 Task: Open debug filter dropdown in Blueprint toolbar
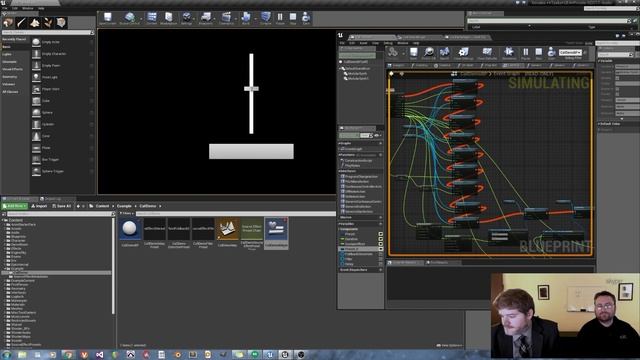pyautogui.click(x=570, y=53)
